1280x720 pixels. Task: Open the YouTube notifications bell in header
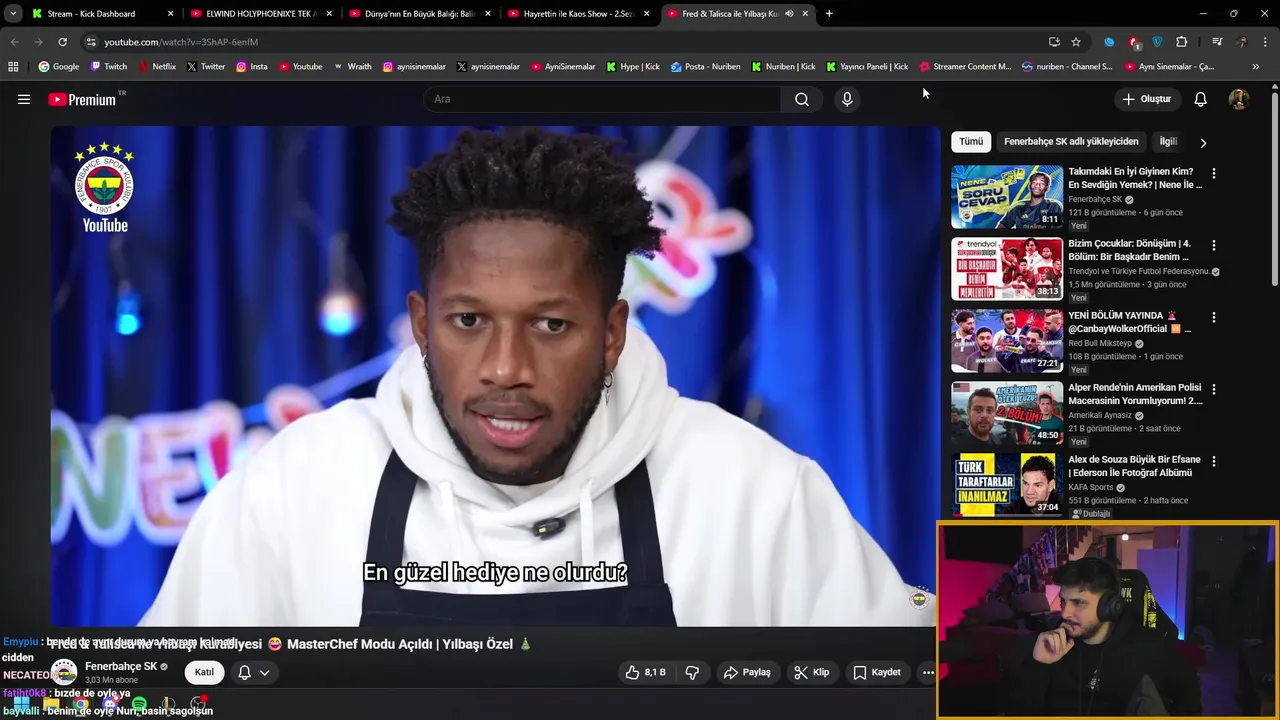click(x=1201, y=99)
